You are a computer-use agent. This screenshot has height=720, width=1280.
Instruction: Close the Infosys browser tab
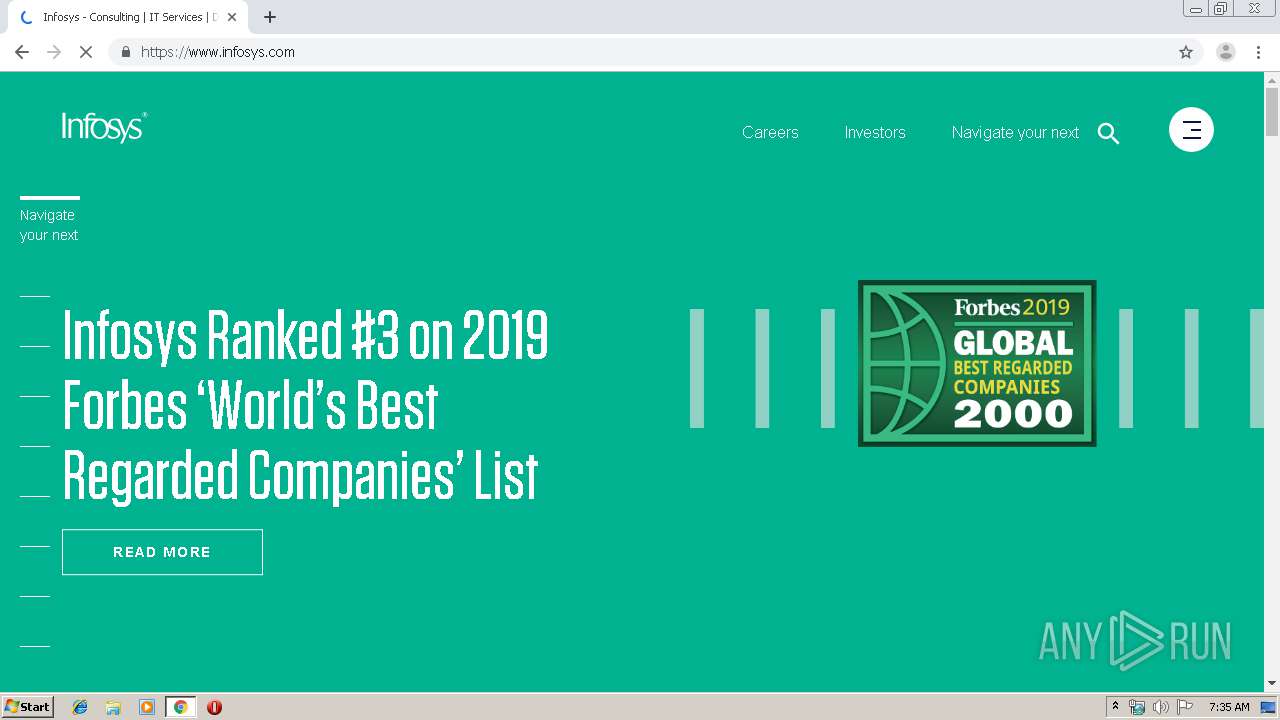coord(232,17)
